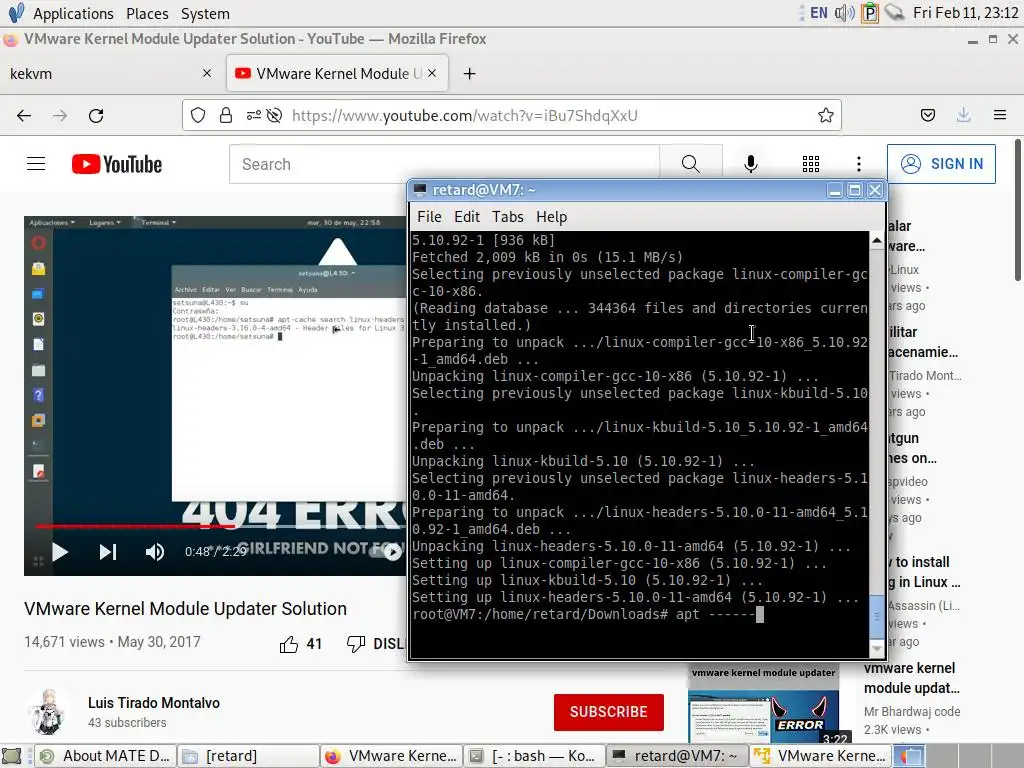Open a new Firefox tab
The width and height of the screenshot is (1024, 768).
(470, 74)
